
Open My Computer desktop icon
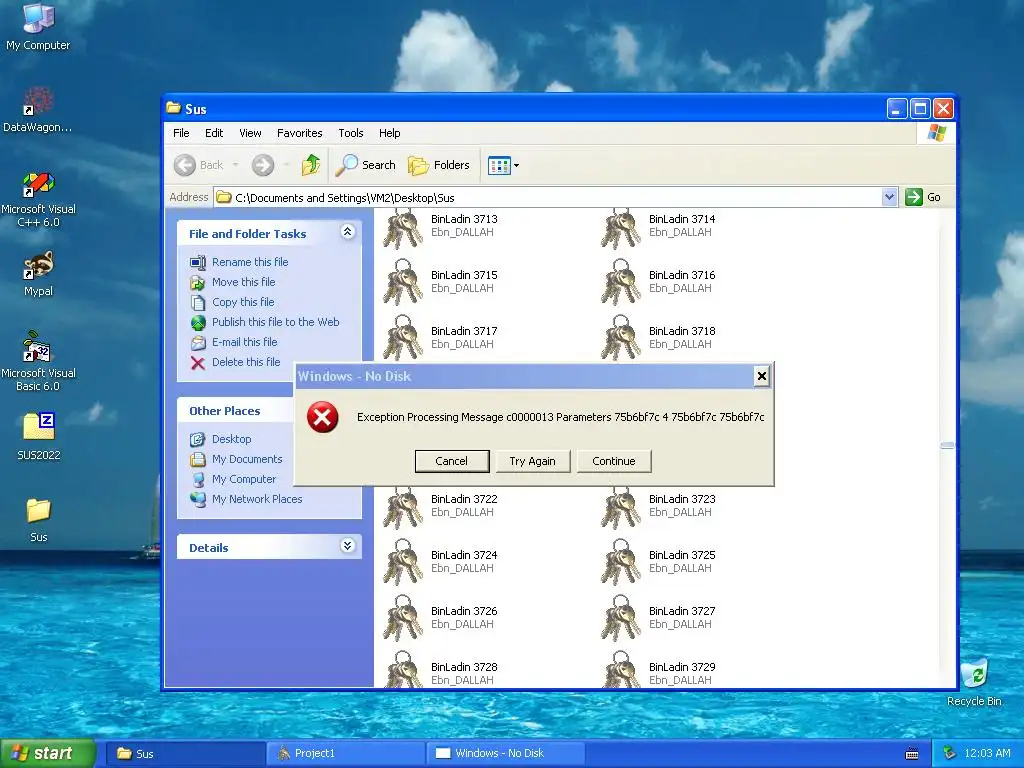tap(38, 26)
